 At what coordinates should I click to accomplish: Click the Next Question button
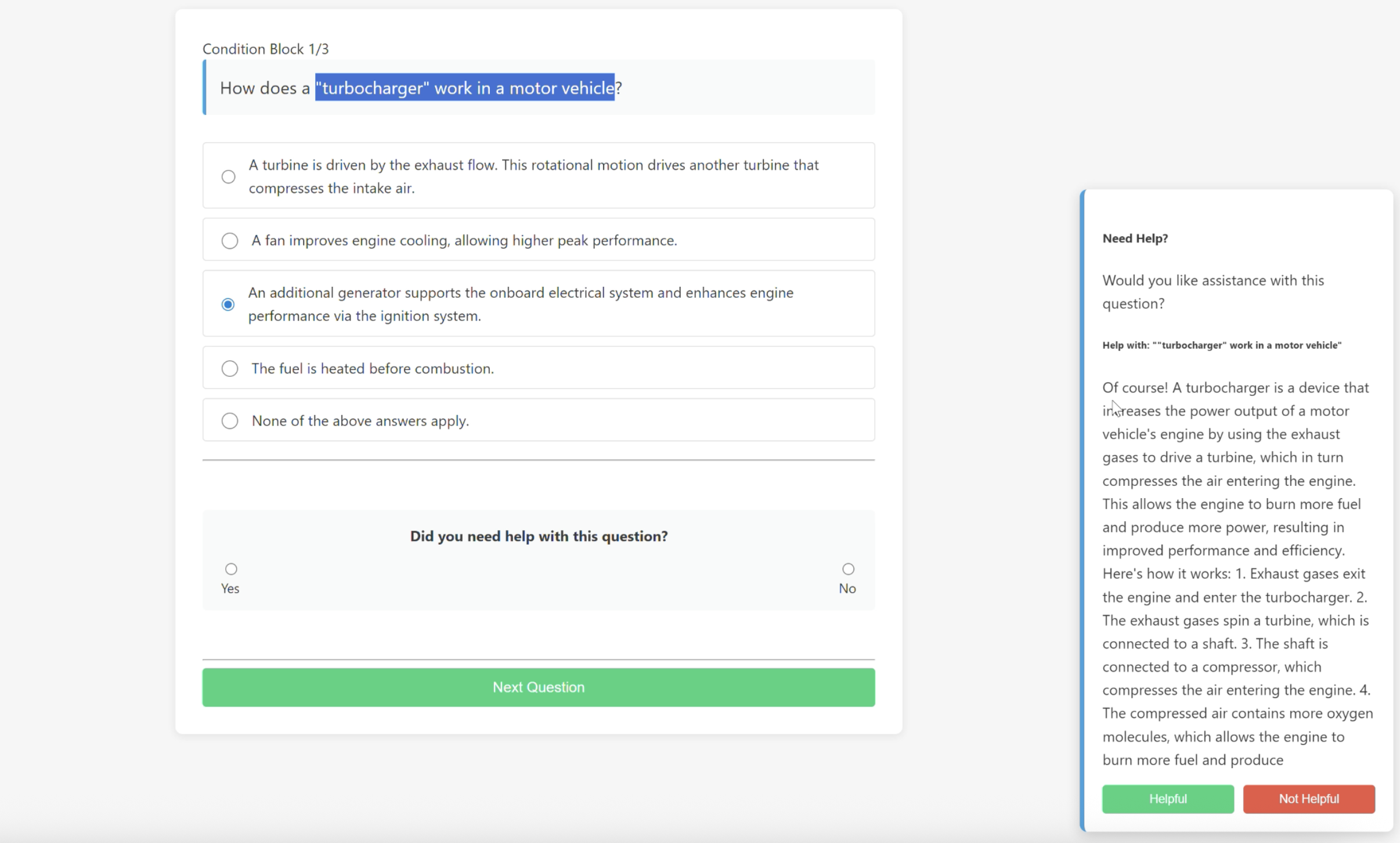coord(538,687)
